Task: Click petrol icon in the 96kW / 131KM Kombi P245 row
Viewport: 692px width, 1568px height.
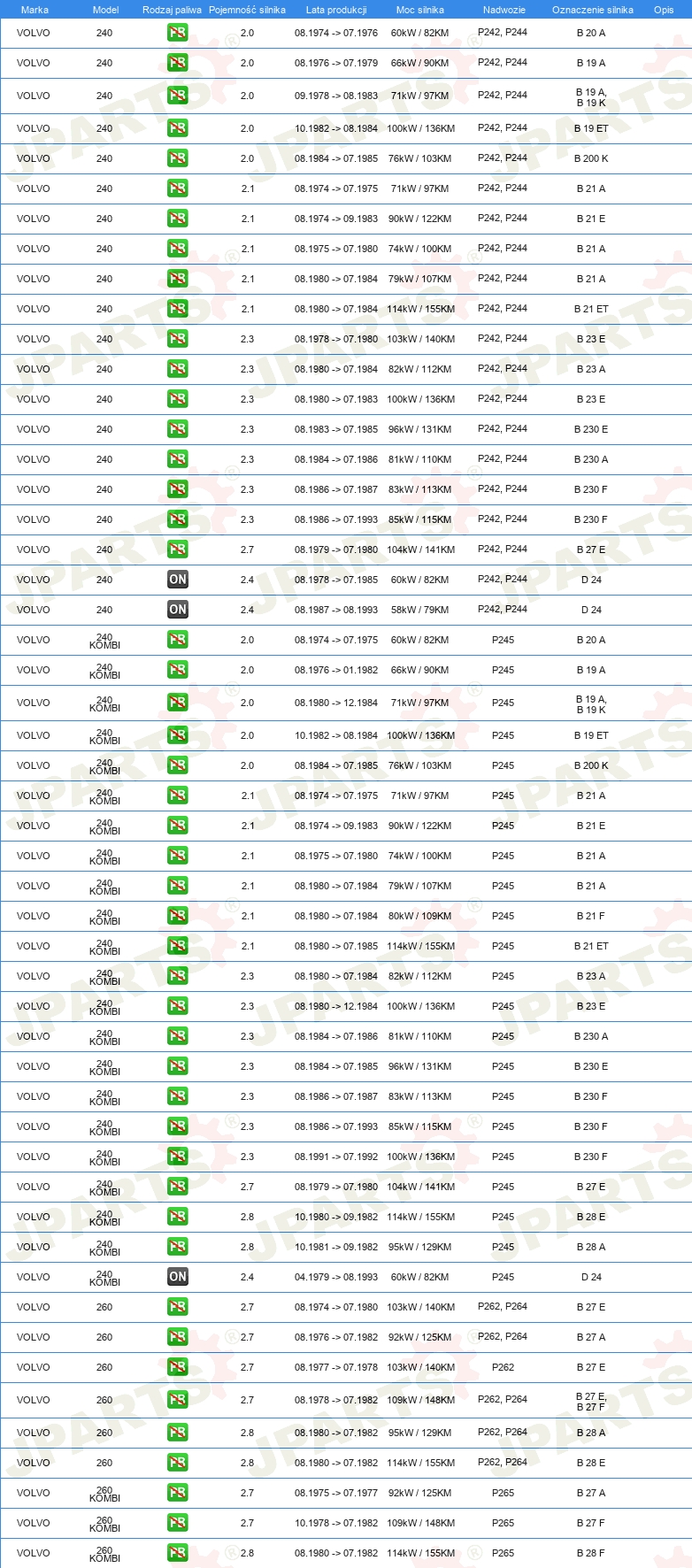Action: pyautogui.click(x=178, y=1066)
